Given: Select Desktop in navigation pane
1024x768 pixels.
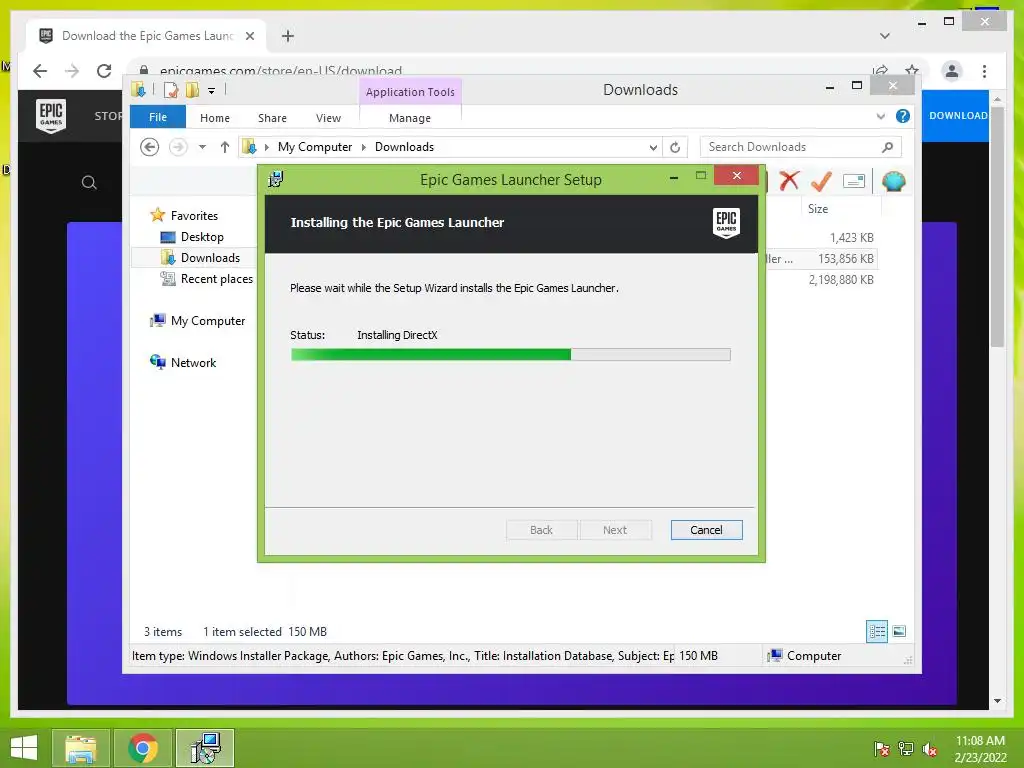Looking at the screenshot, I should (192, 236).
